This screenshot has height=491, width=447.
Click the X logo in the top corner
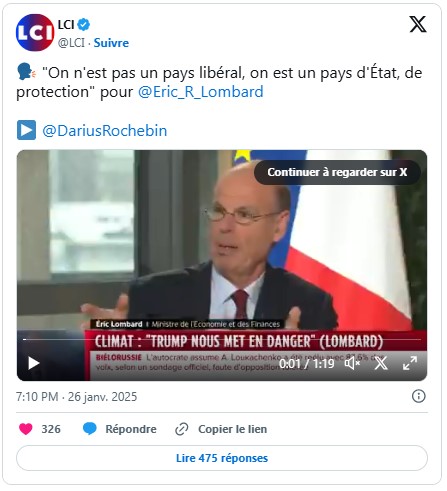click(x=418, y=24)
